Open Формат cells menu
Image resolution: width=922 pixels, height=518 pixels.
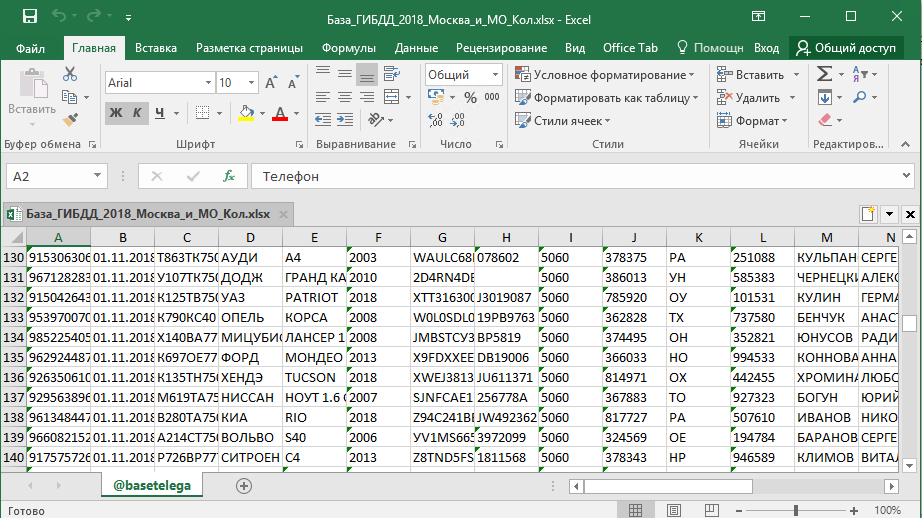(x=753, y=121)
